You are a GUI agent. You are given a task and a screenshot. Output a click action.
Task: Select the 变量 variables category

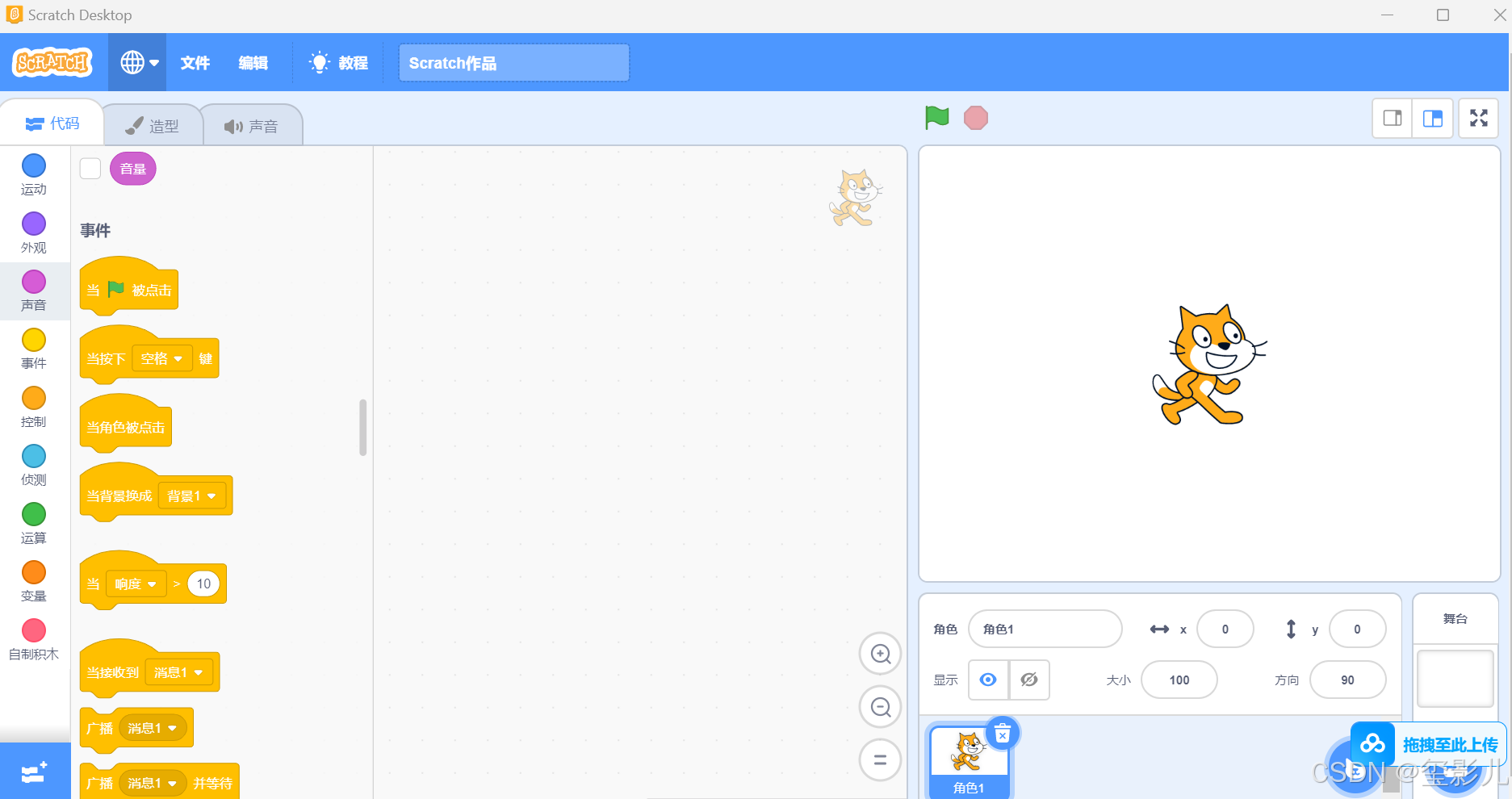pos(34,582)
